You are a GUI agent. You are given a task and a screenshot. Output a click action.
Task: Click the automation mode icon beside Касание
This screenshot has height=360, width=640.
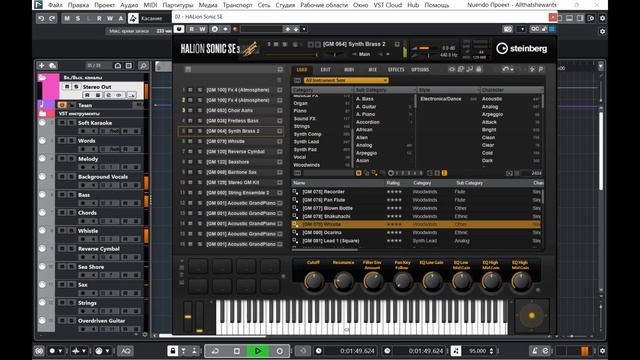[x=133, y=18]
